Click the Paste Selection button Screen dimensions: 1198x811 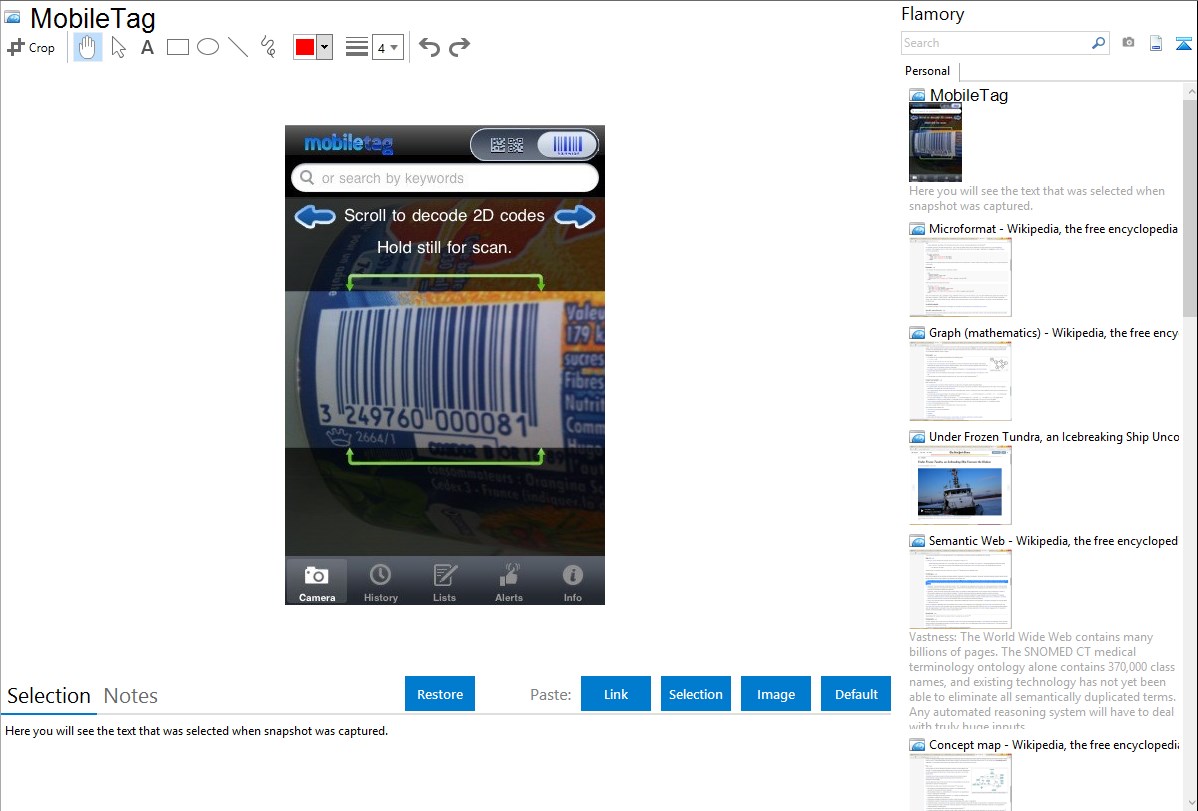(696, 694)
